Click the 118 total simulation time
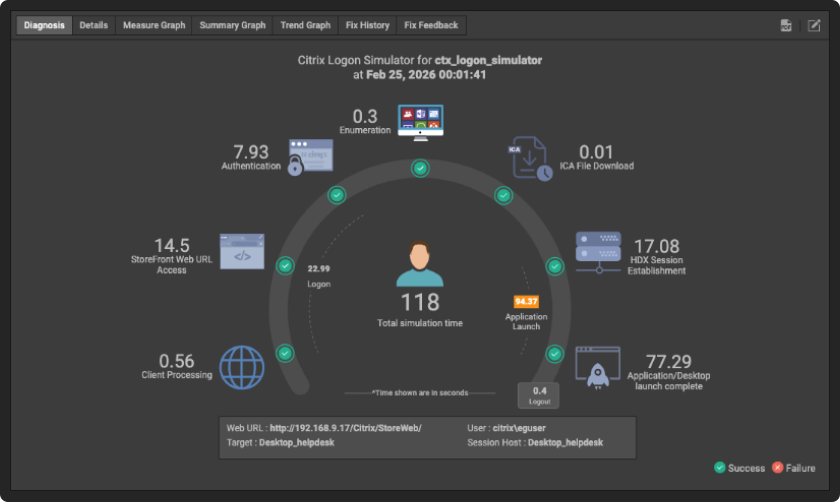The width and height of the screenshot is (840, 502). pos(420,302)
